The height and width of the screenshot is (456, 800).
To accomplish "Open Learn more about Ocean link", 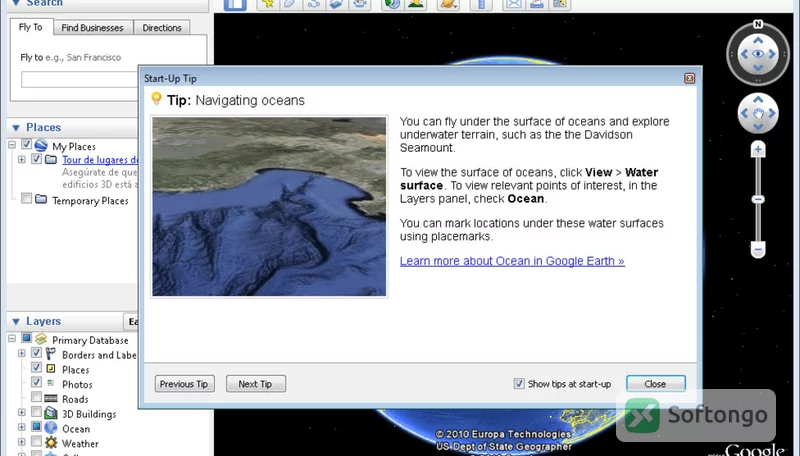I will tap(512, 261).
